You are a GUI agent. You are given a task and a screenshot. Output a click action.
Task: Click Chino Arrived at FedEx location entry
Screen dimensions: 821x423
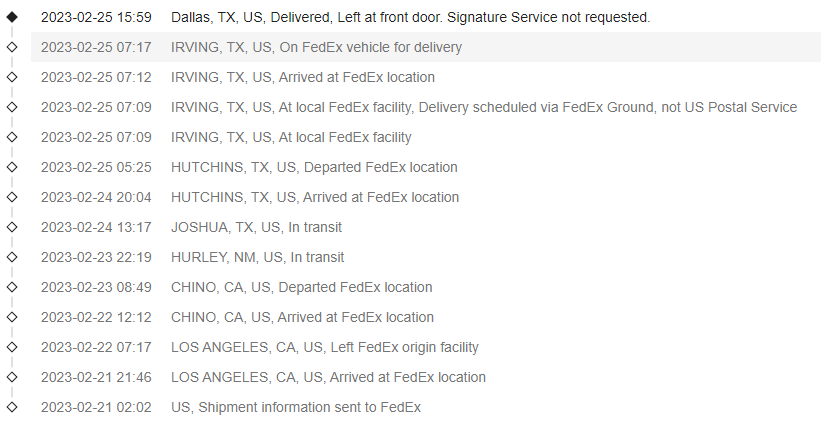tap(302, 317)
